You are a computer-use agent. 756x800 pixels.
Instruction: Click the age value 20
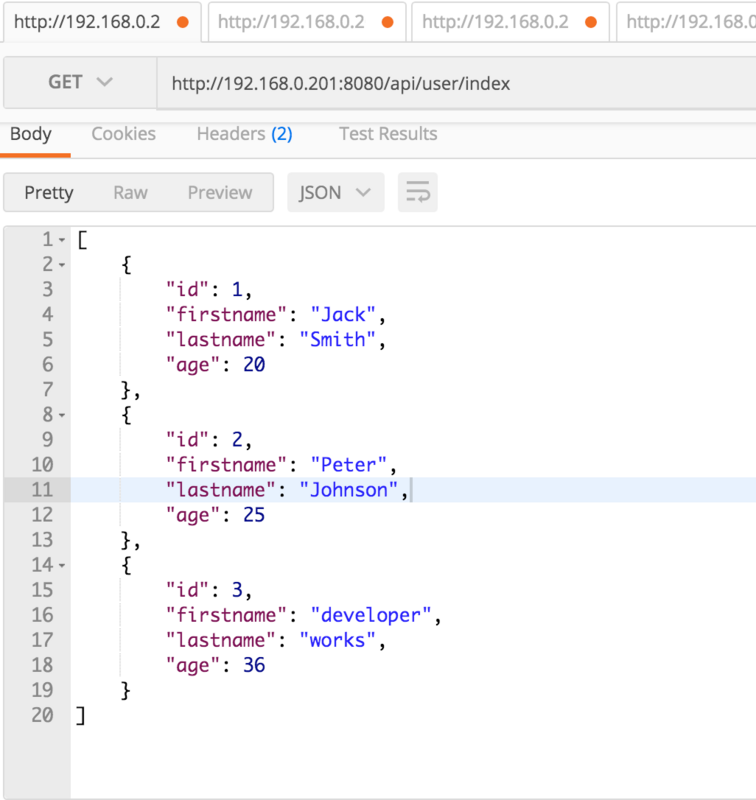[254, 365]
